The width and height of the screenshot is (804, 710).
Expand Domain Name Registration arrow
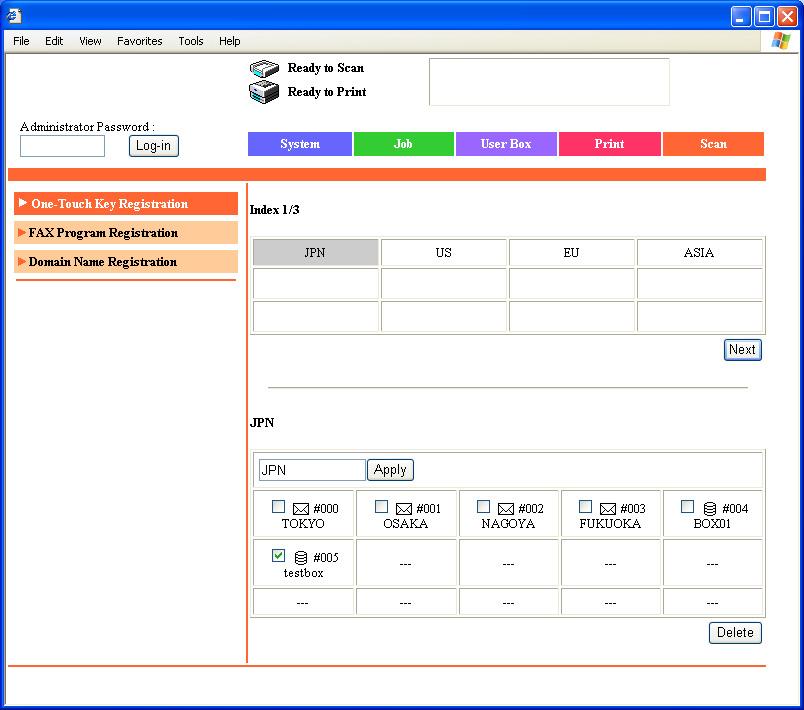point(22,261)
